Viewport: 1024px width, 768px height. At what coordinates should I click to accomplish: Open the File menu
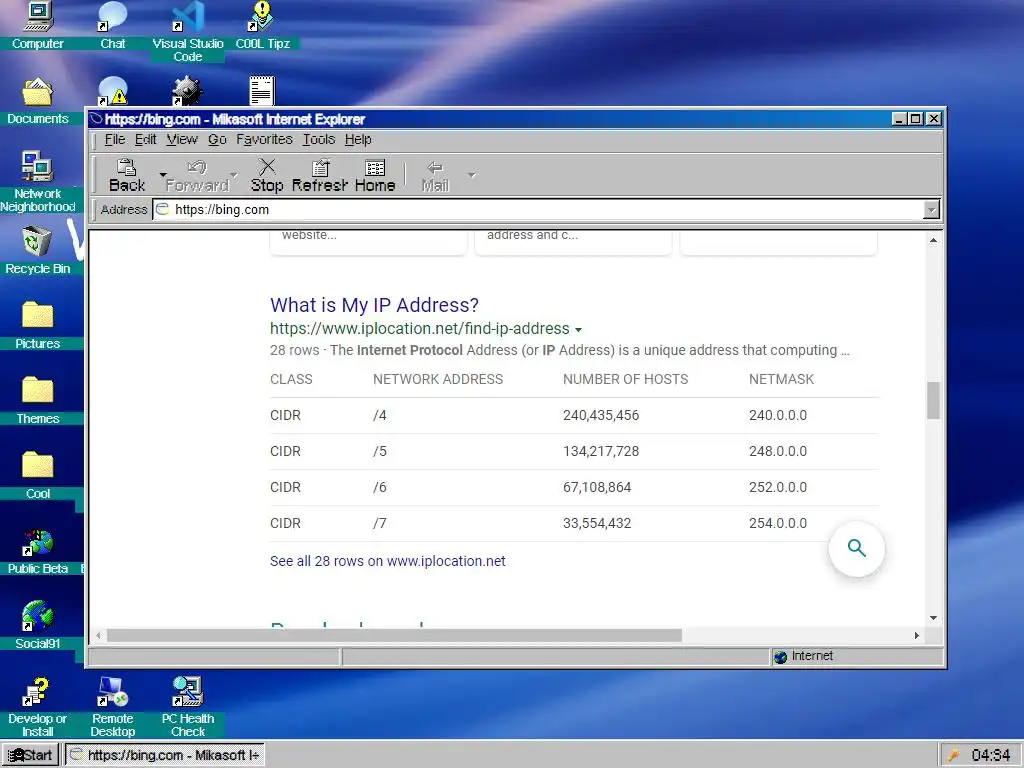115,139
